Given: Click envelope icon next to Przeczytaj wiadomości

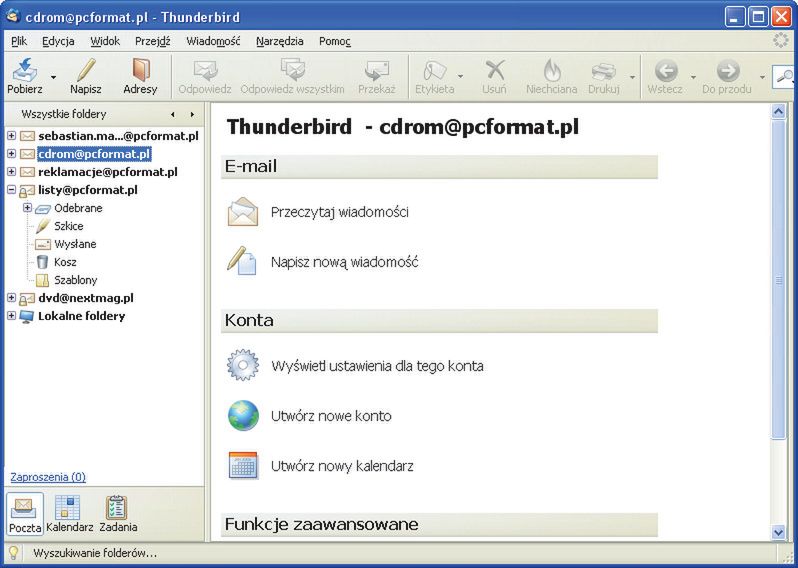Looking at the screenshot, I should point(243,211).
